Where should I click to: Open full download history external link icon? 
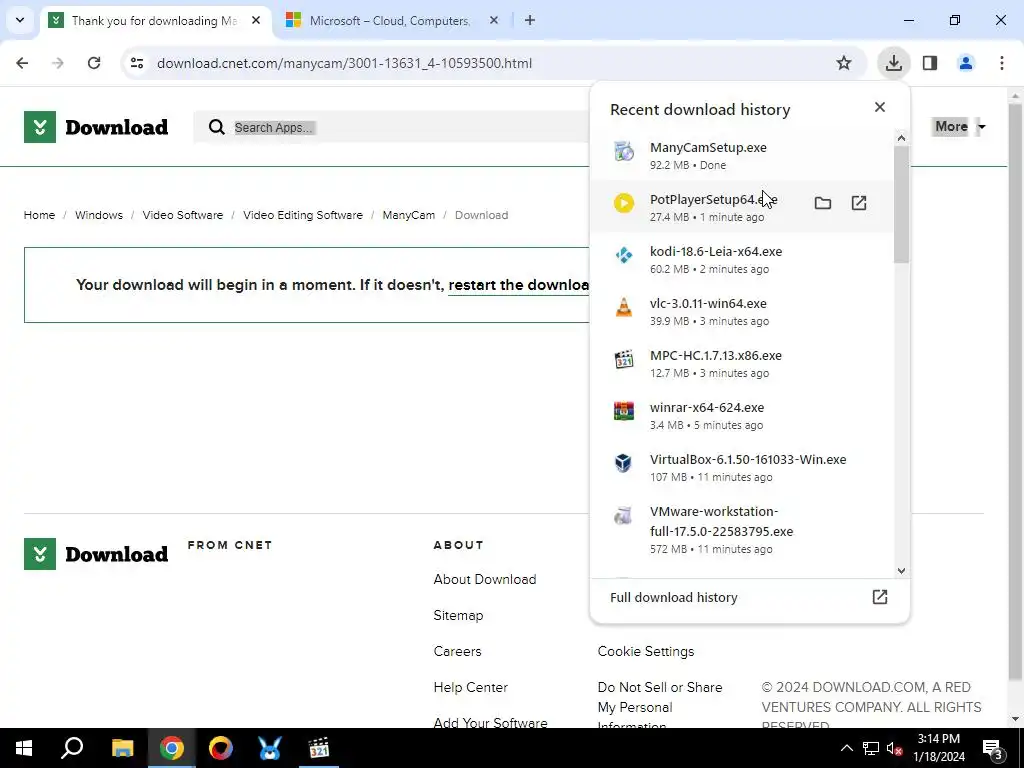[x=880, y=597]
